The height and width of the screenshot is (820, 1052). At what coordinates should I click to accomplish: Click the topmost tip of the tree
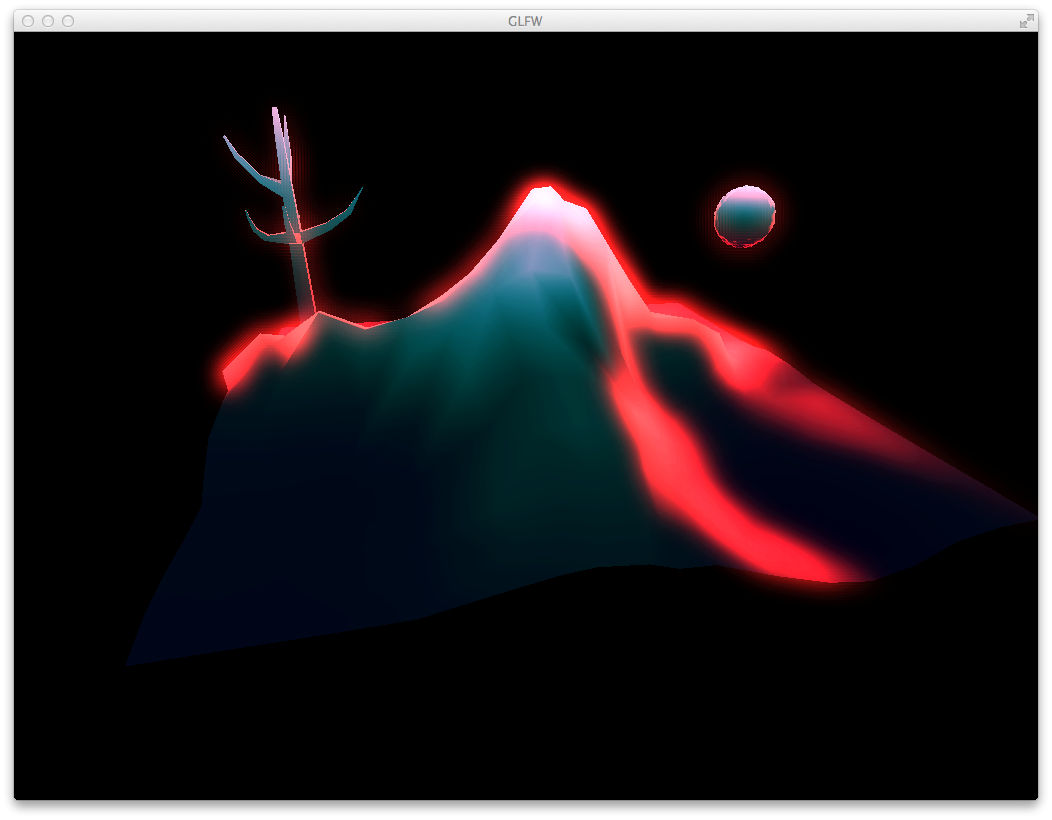[x=275, y=110]
